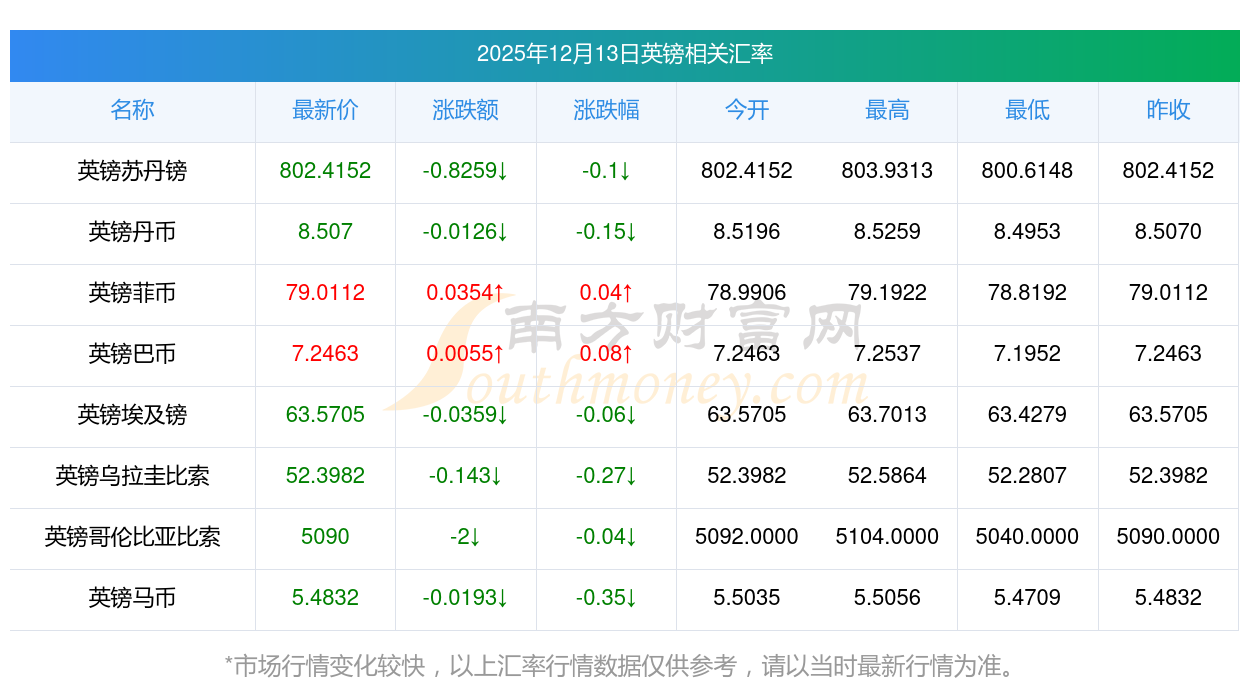Click the 最新价 column header
Viewport: 1250px width, 697px height.
pos(325,111)
